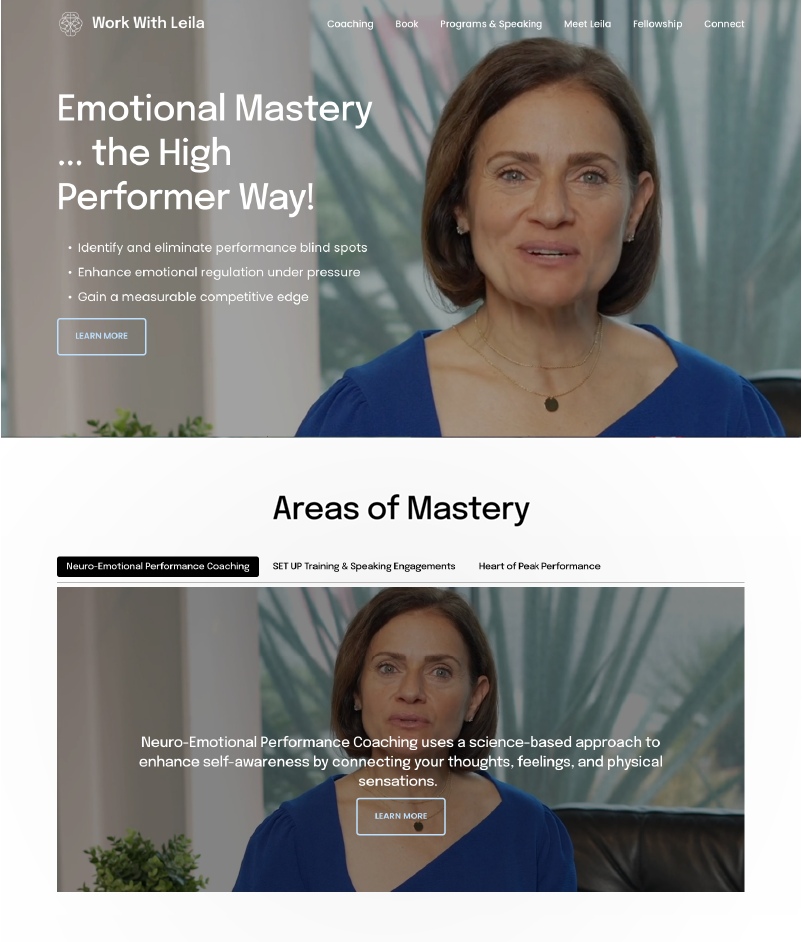Click the hero Learn More button
802x942 pixels.
(x=102, y=336)
